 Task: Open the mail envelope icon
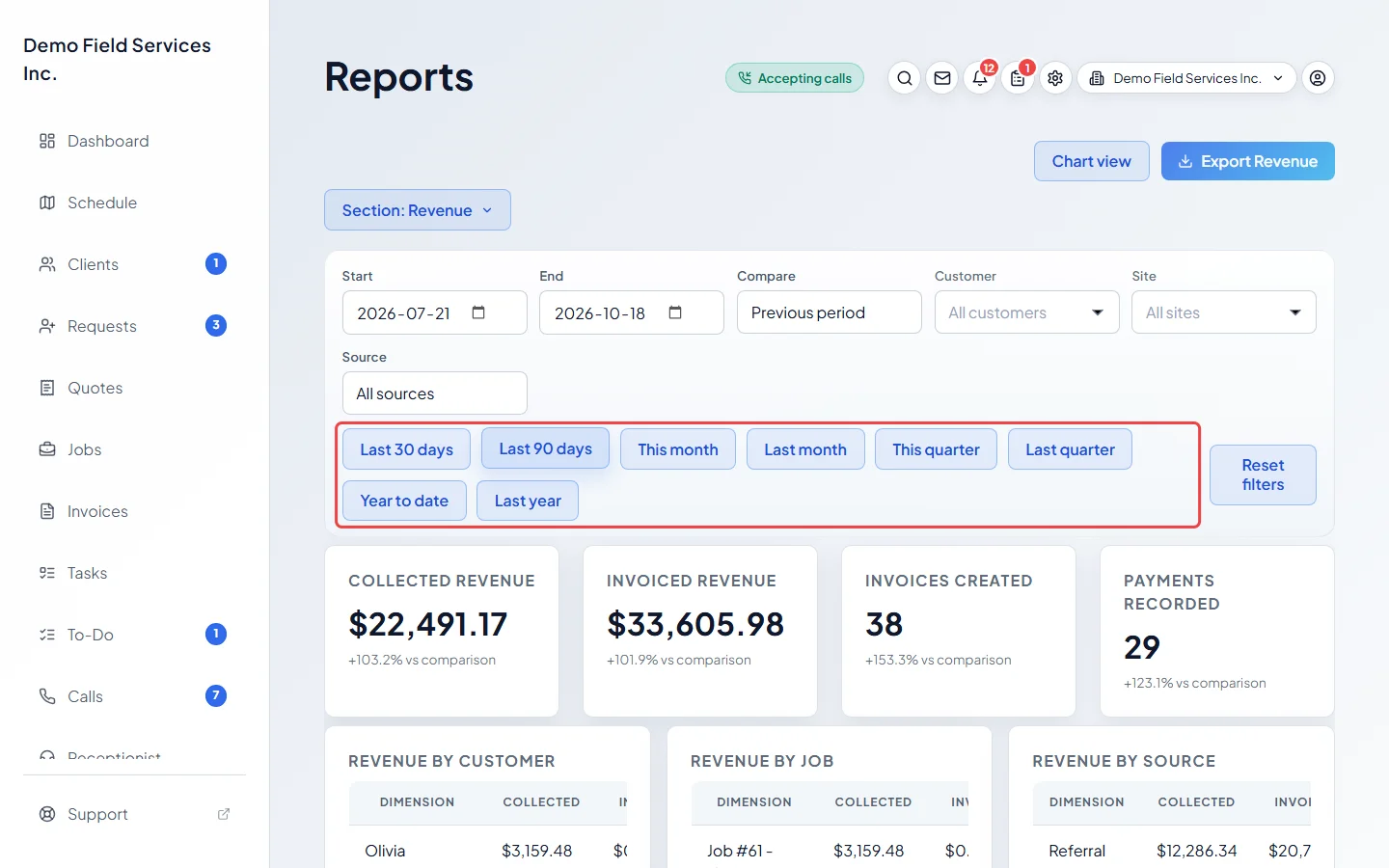pos(942,78)
